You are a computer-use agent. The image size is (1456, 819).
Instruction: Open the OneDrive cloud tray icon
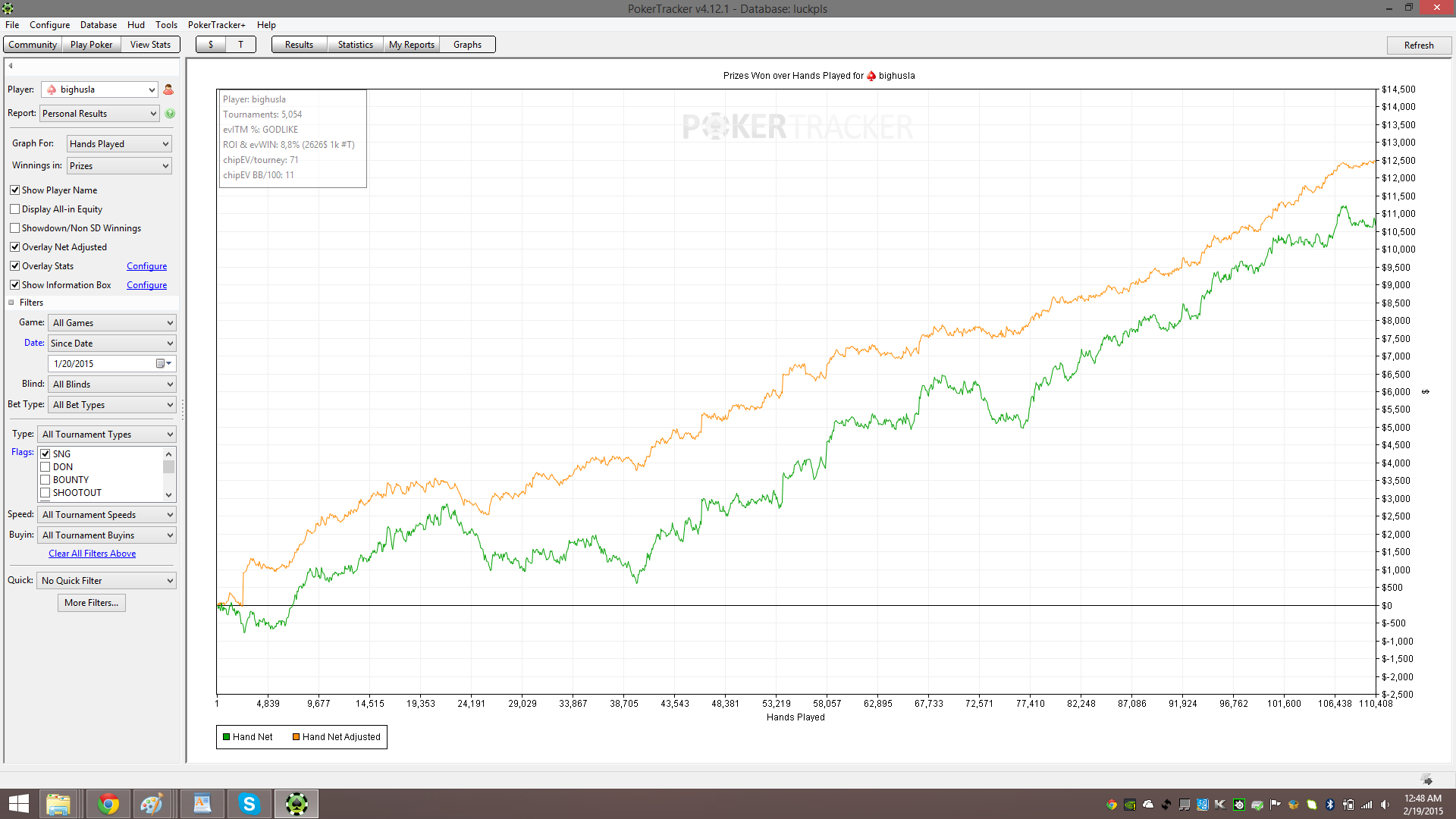coord(1148,805)
